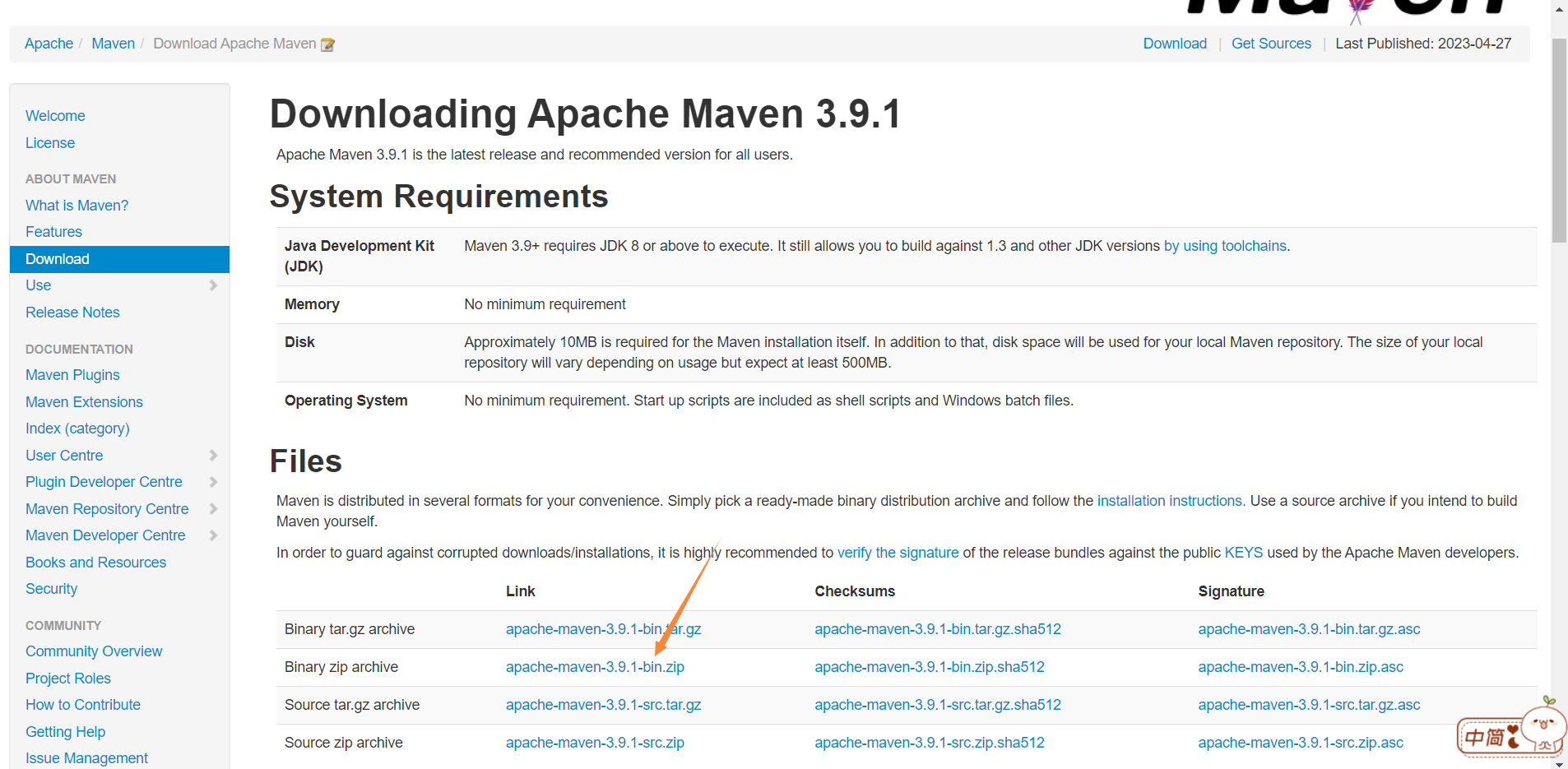Open the Welcome sidebar item

(x=55, y=116)
